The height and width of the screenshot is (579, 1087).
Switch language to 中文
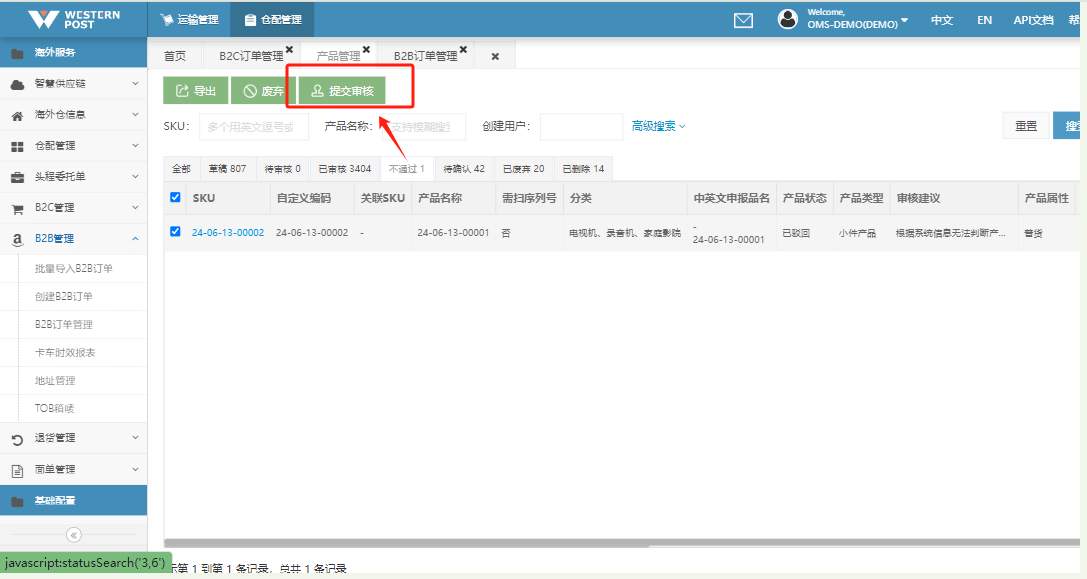pos(941,20)
